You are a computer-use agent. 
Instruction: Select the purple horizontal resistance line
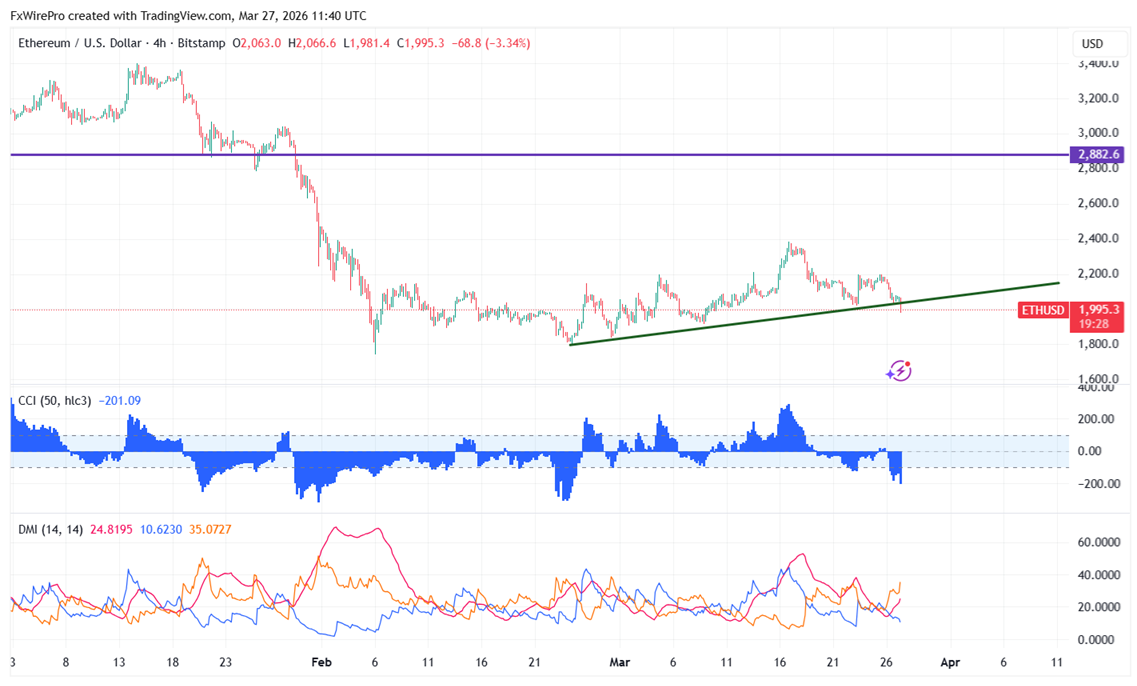click(540, 154)
